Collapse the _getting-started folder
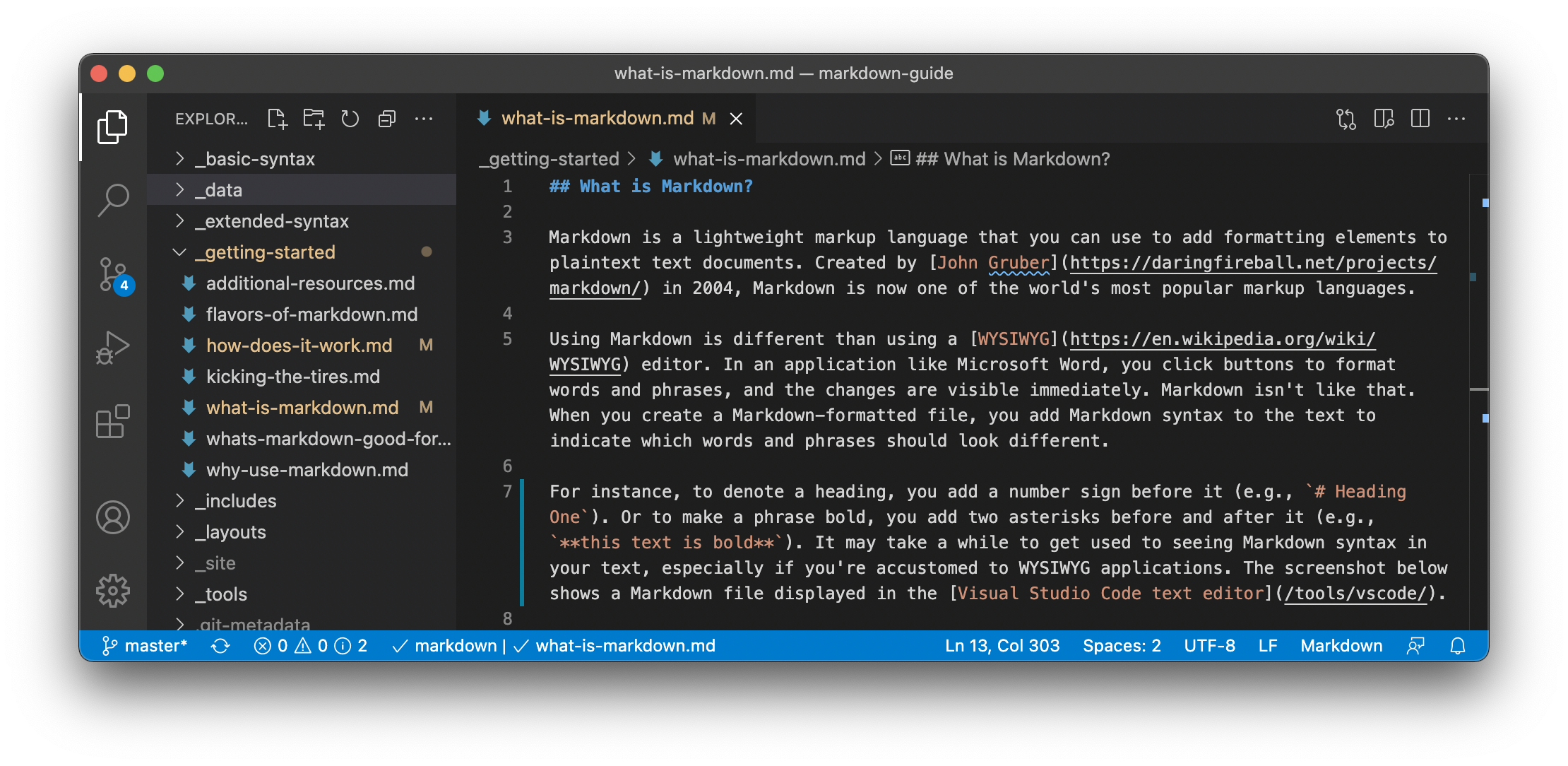 pos(266,252)
